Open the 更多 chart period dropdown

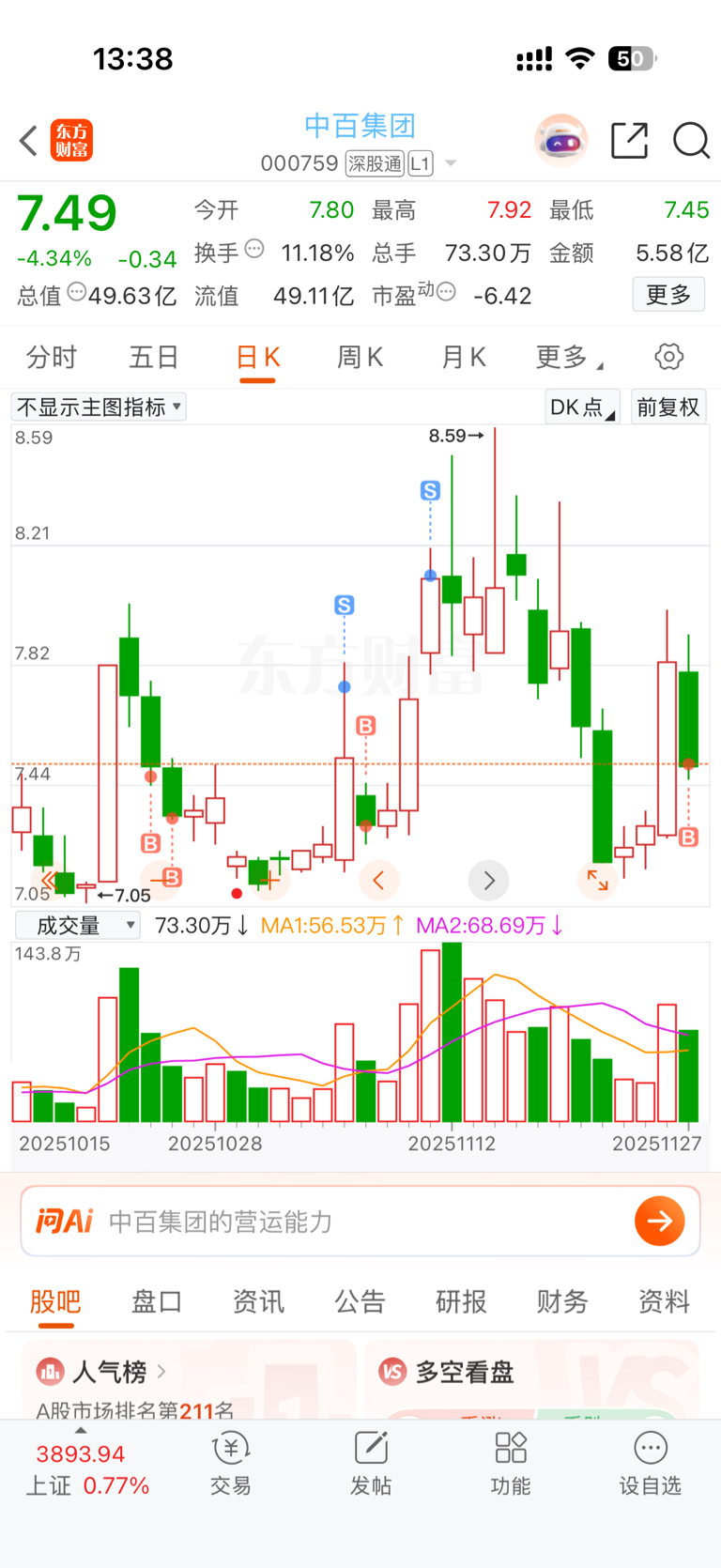click(x=569, y=357)
